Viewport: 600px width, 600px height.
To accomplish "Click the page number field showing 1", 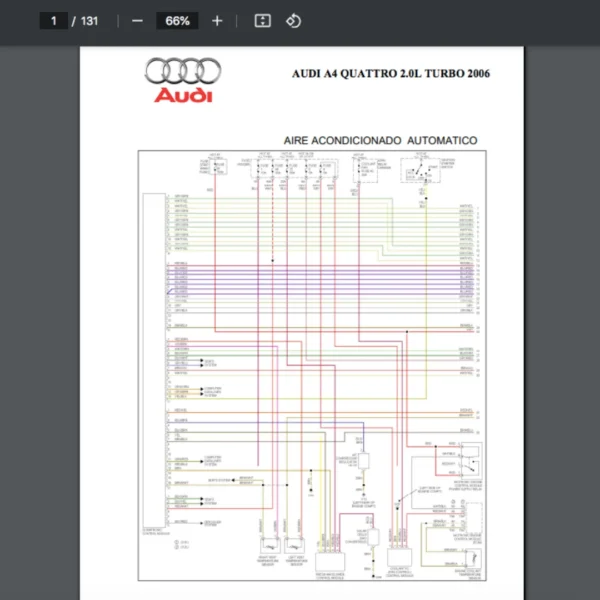I will point(54,21).
